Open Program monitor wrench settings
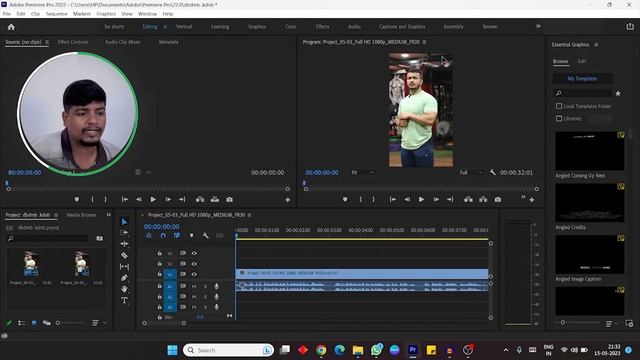Viewport: 640px width, 360px height. (x=493, y=173)
